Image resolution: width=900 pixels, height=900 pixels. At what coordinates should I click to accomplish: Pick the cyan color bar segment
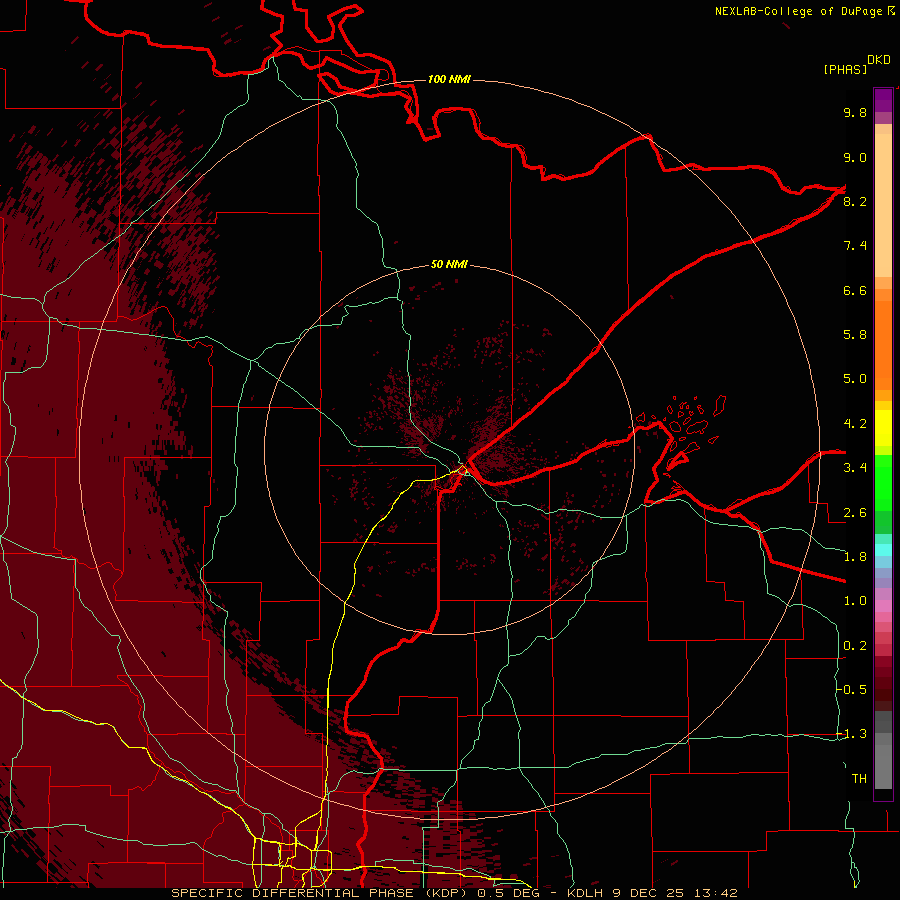883,550
